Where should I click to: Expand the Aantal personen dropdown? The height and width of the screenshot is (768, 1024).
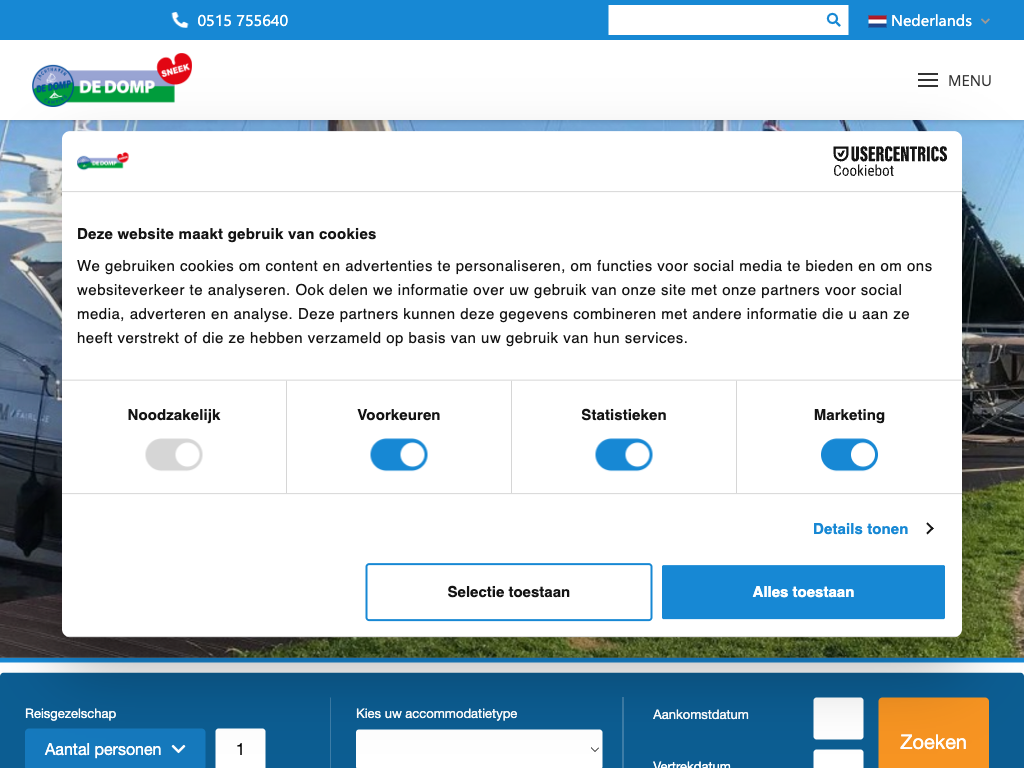[115, 749]
